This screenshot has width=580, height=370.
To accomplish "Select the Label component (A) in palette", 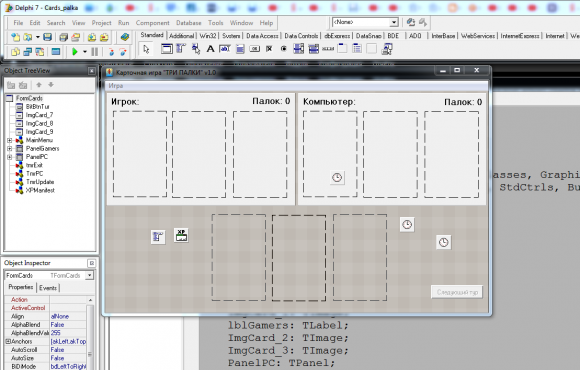I will click(210, 49).
